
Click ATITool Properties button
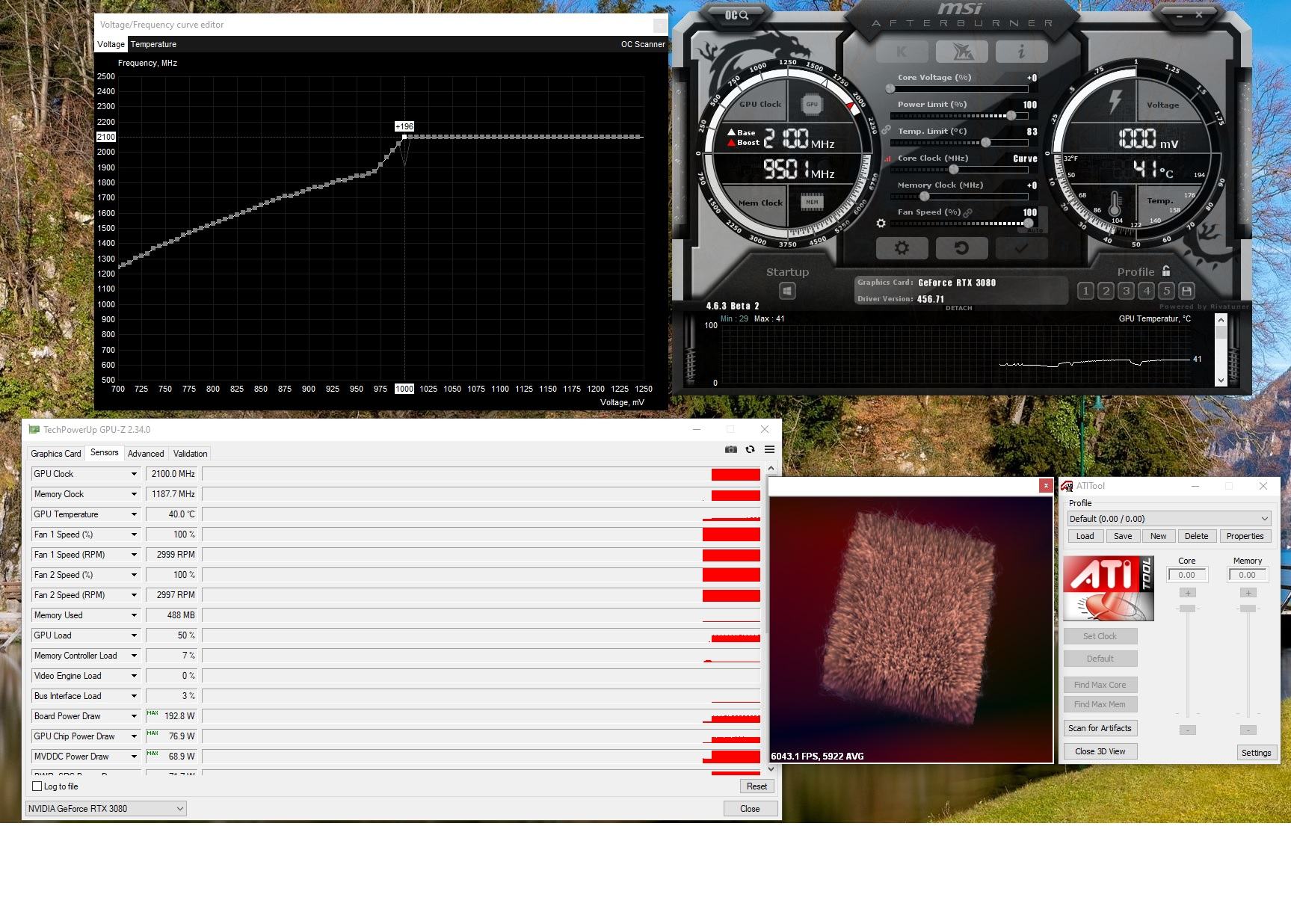click(x=1245, y=536)
